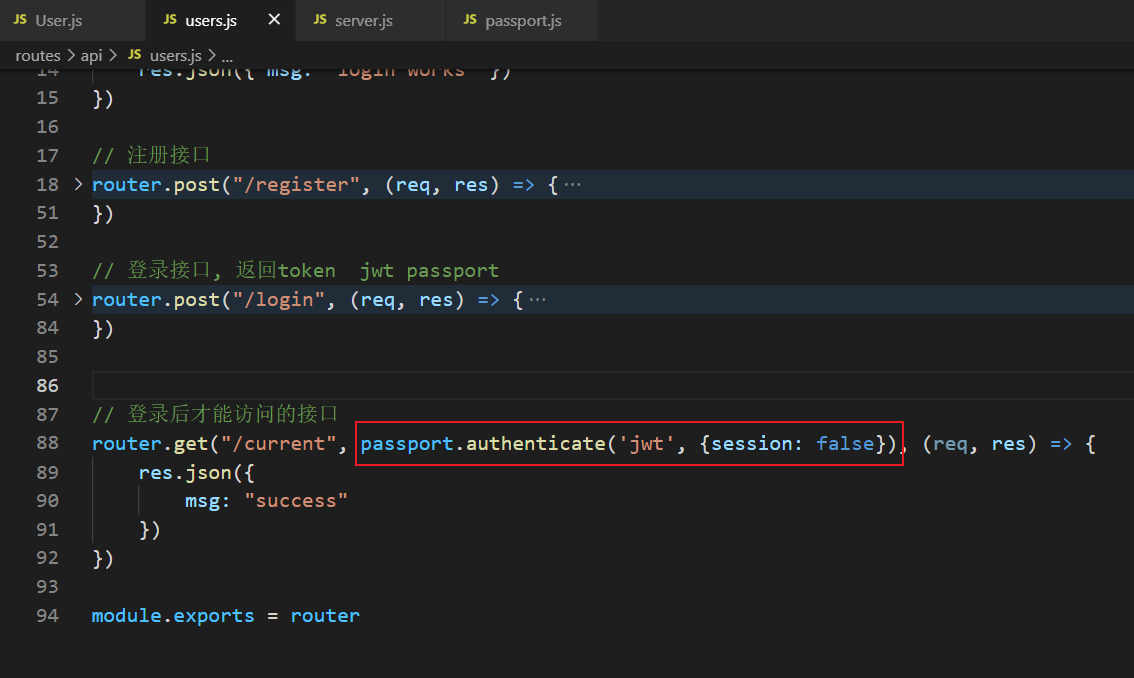Click JS icon on passport.js tab
The width and height of the screenshot is (1134, 678).
coord(470,20)
